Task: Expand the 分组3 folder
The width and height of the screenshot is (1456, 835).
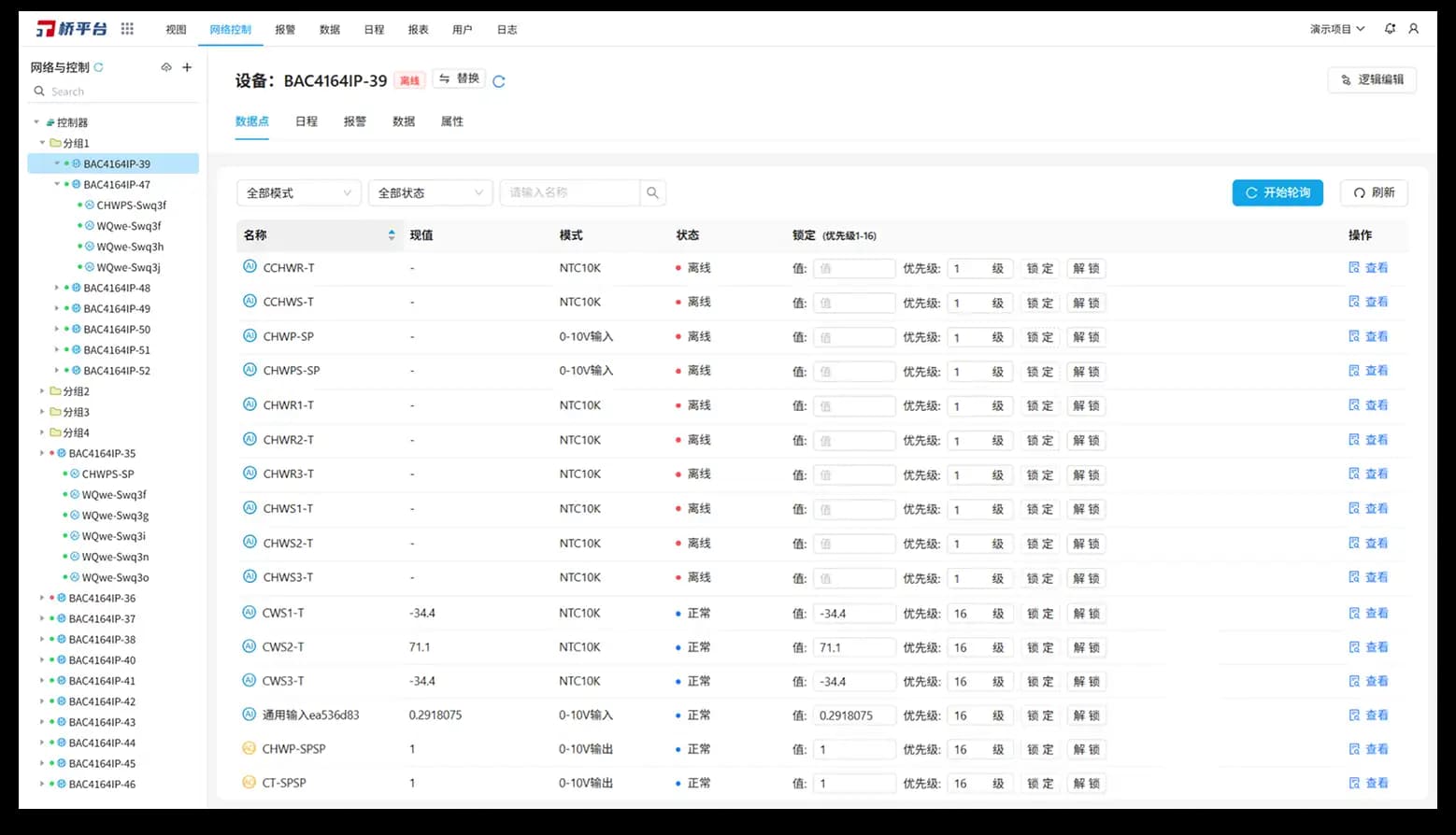Action: click(x=42, y=412)
